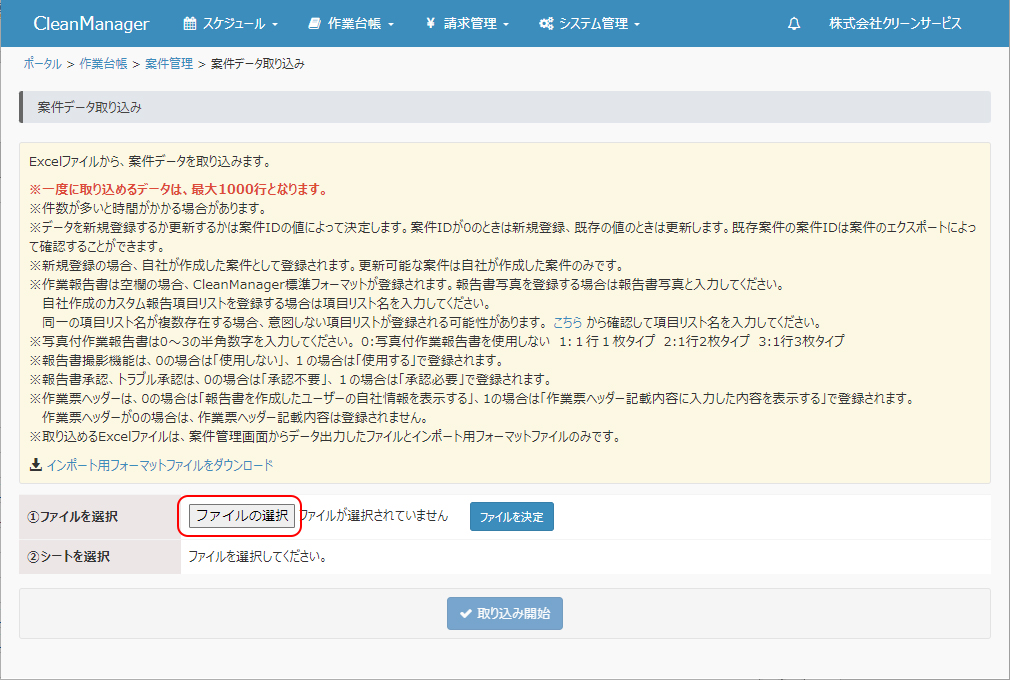Follow the こちら link in the notes
1010x680 pixels.
567,322
